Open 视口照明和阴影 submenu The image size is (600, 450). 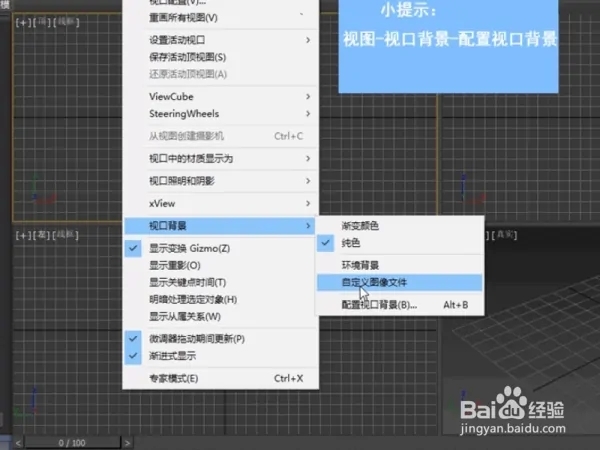(x=220, y=181)
